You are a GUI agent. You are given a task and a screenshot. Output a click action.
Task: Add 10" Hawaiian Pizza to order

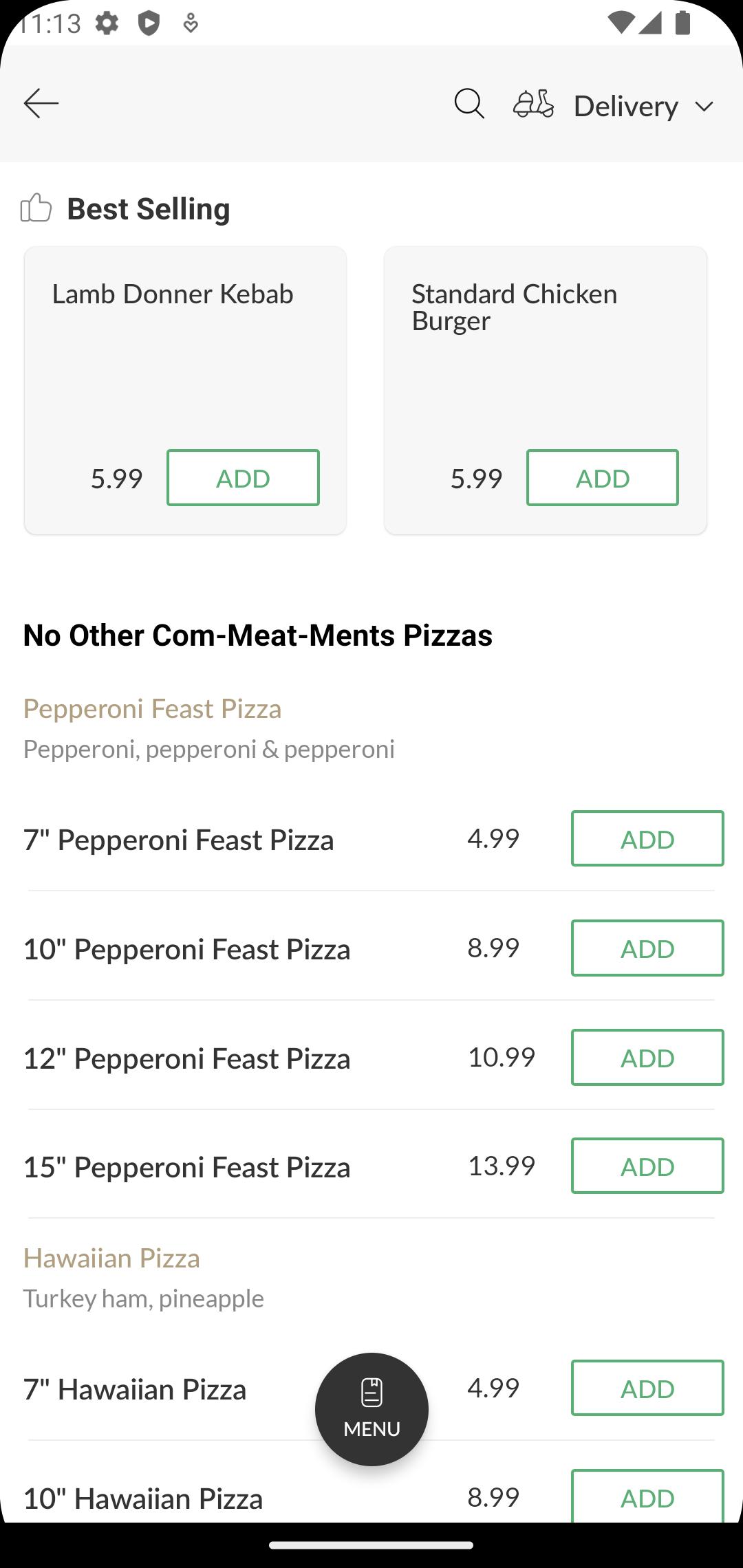pyautogui.click(x=647, y=1496)
